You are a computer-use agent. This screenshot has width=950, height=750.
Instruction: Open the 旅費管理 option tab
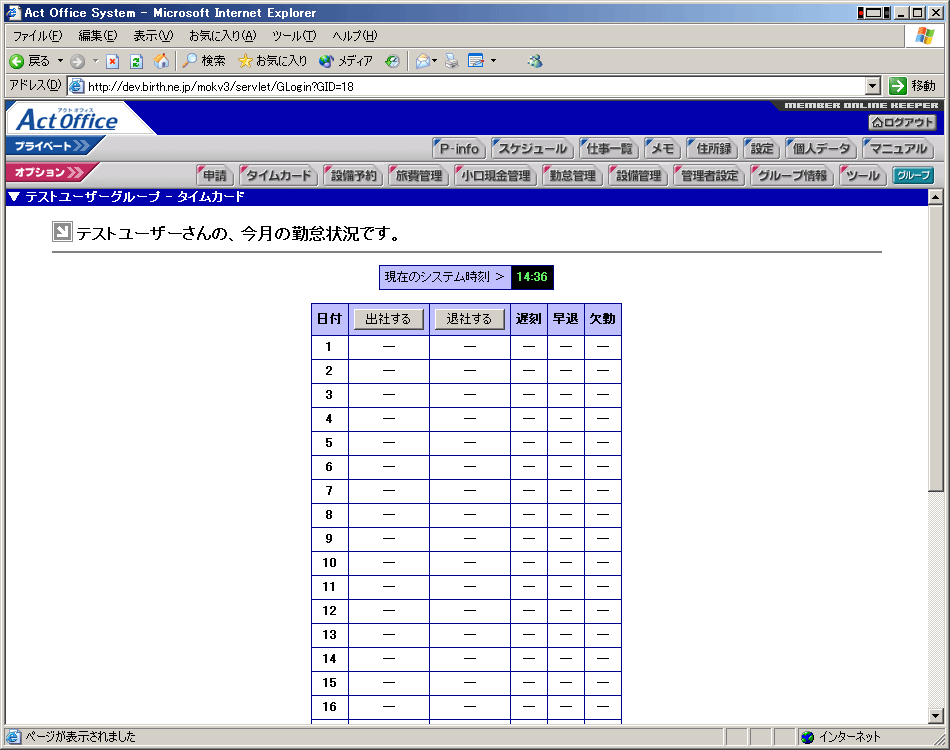pos(418,176)
